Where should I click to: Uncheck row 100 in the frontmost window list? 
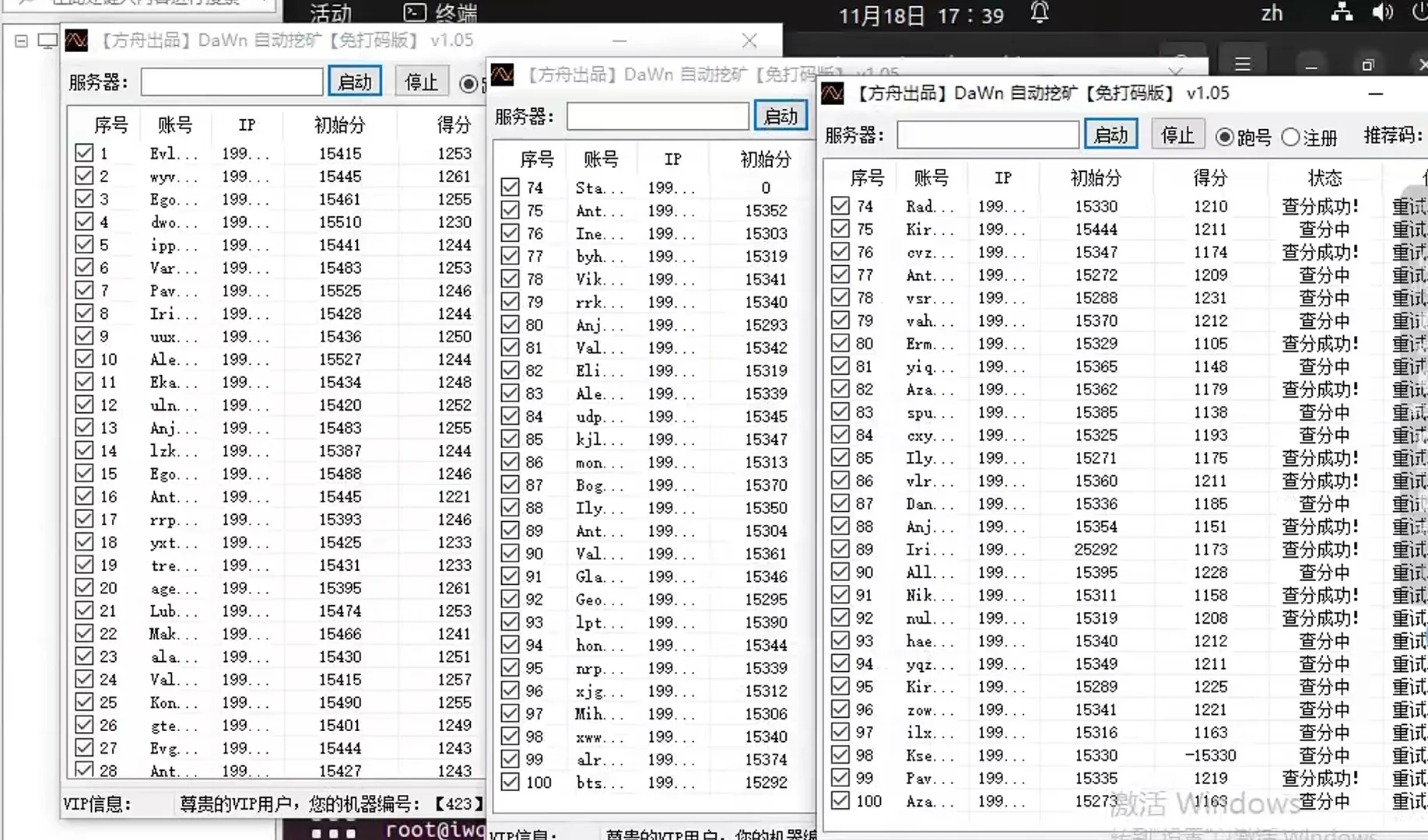click(840, 800)
